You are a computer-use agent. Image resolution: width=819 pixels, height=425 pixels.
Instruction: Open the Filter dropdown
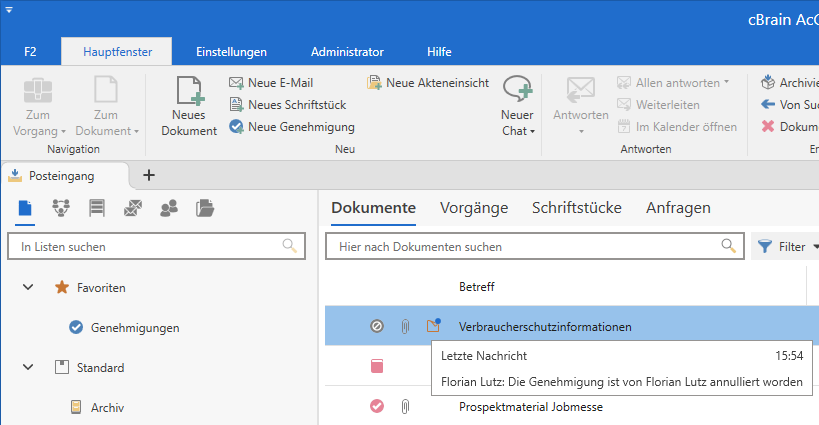tap(785, 246)
